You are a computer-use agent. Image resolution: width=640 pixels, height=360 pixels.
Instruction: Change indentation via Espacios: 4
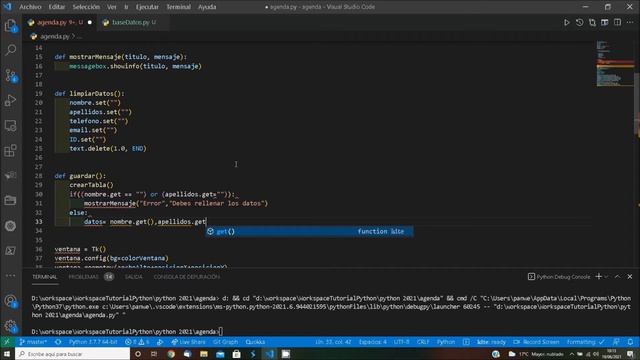[373, 342]
